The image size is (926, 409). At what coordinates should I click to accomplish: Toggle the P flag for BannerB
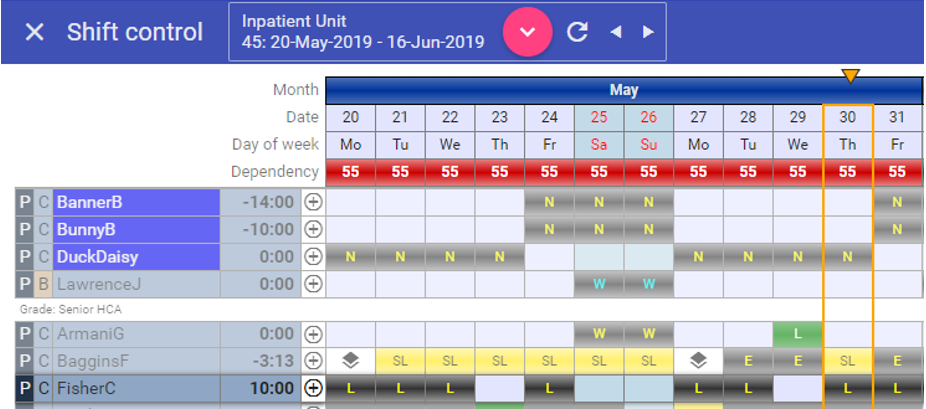tap(25, 202)
